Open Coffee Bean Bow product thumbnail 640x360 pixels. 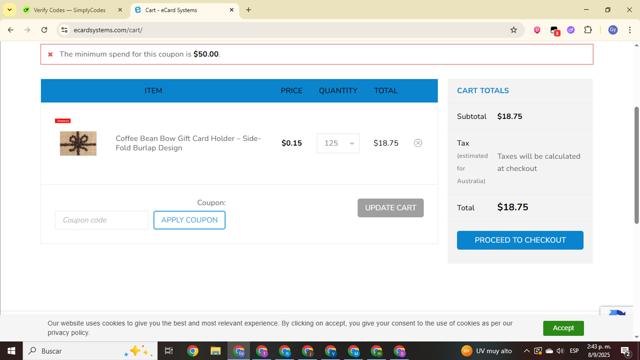(x=78, y=143)
